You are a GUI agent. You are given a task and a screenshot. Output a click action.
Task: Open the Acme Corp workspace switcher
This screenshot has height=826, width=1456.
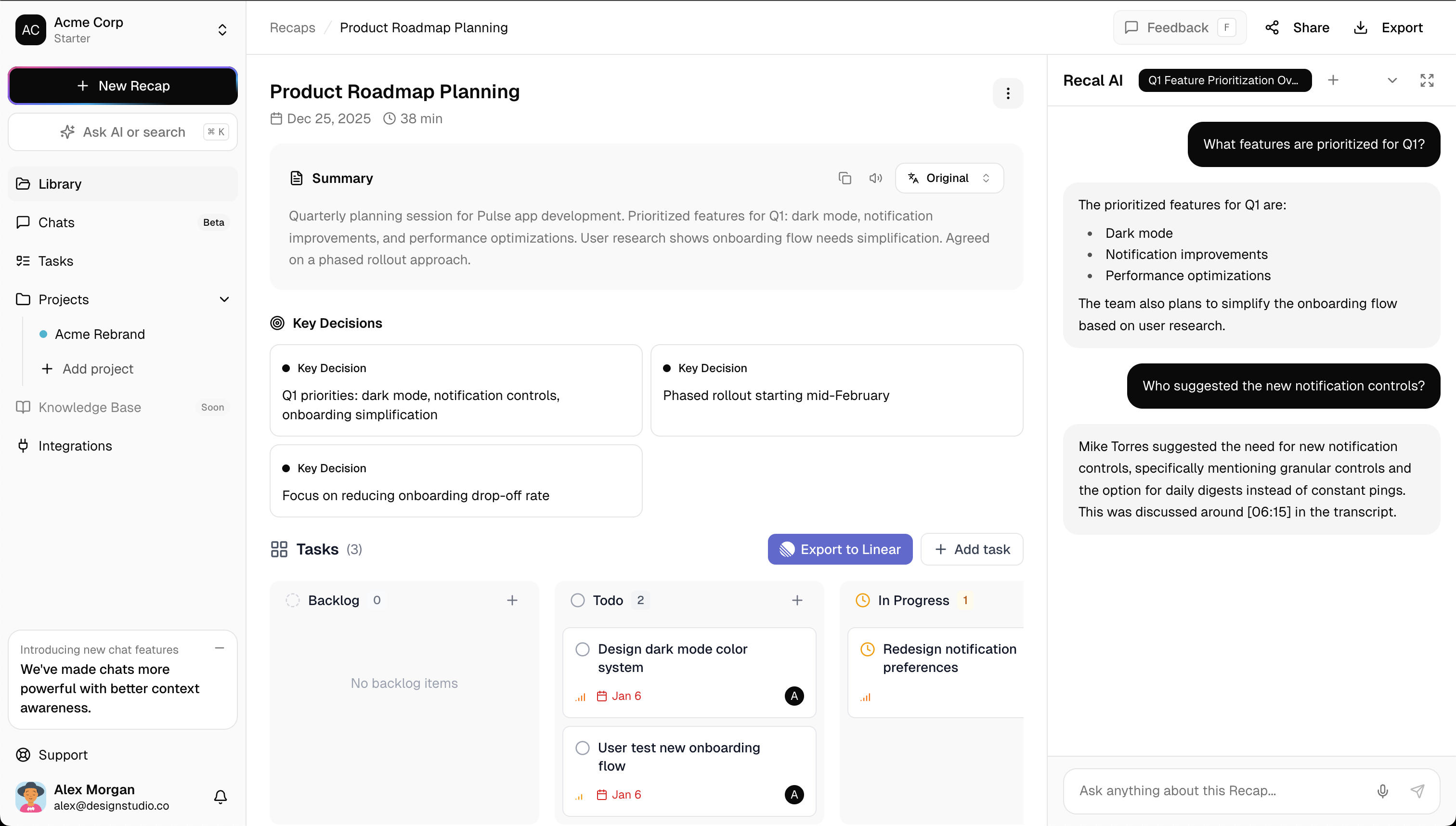coord(222,29)
